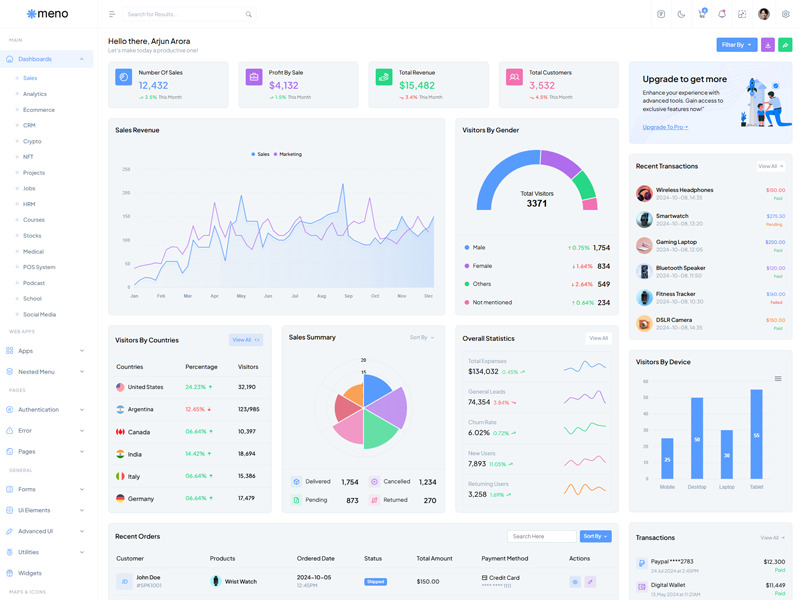Open the shopping cart icon in header
Image resolution: width=800 pixels, height=600 pixels.
coord(701,14)
